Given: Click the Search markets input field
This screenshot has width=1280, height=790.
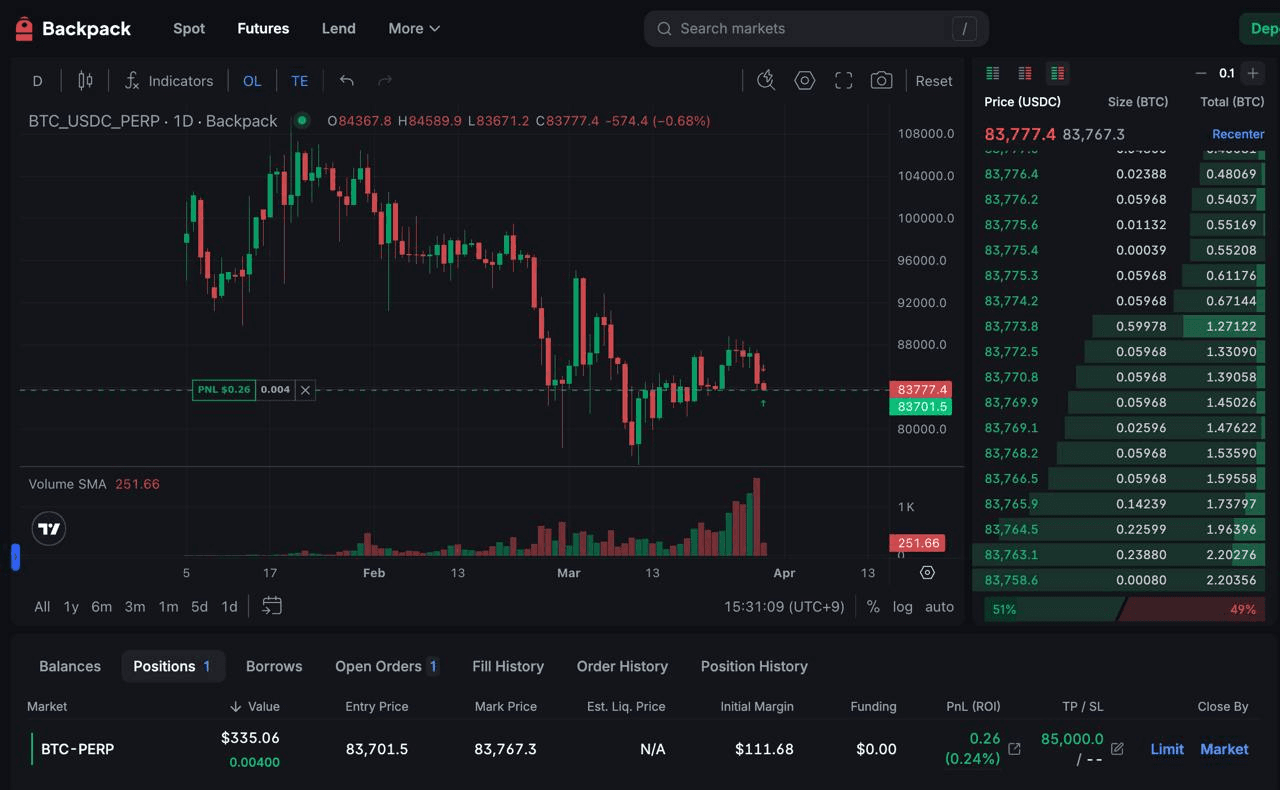Looking at the screenshot, I should [816, 29].
